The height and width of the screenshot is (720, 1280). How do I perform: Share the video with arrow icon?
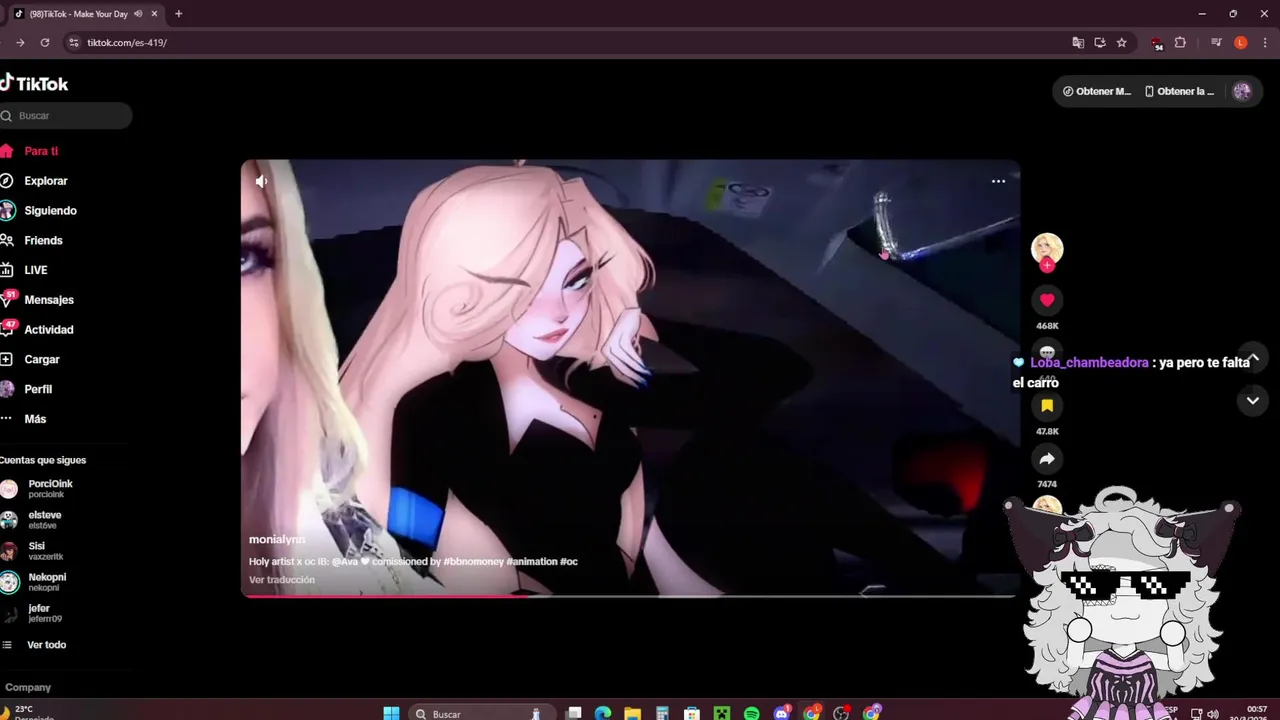coord(1047,459)
